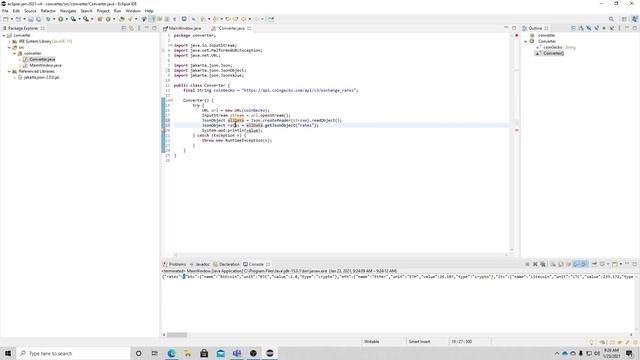The width and height of the screenshot is (640, 360).
Task: Click the Coverage launch toolbar icon
Action: pos(73,19)
